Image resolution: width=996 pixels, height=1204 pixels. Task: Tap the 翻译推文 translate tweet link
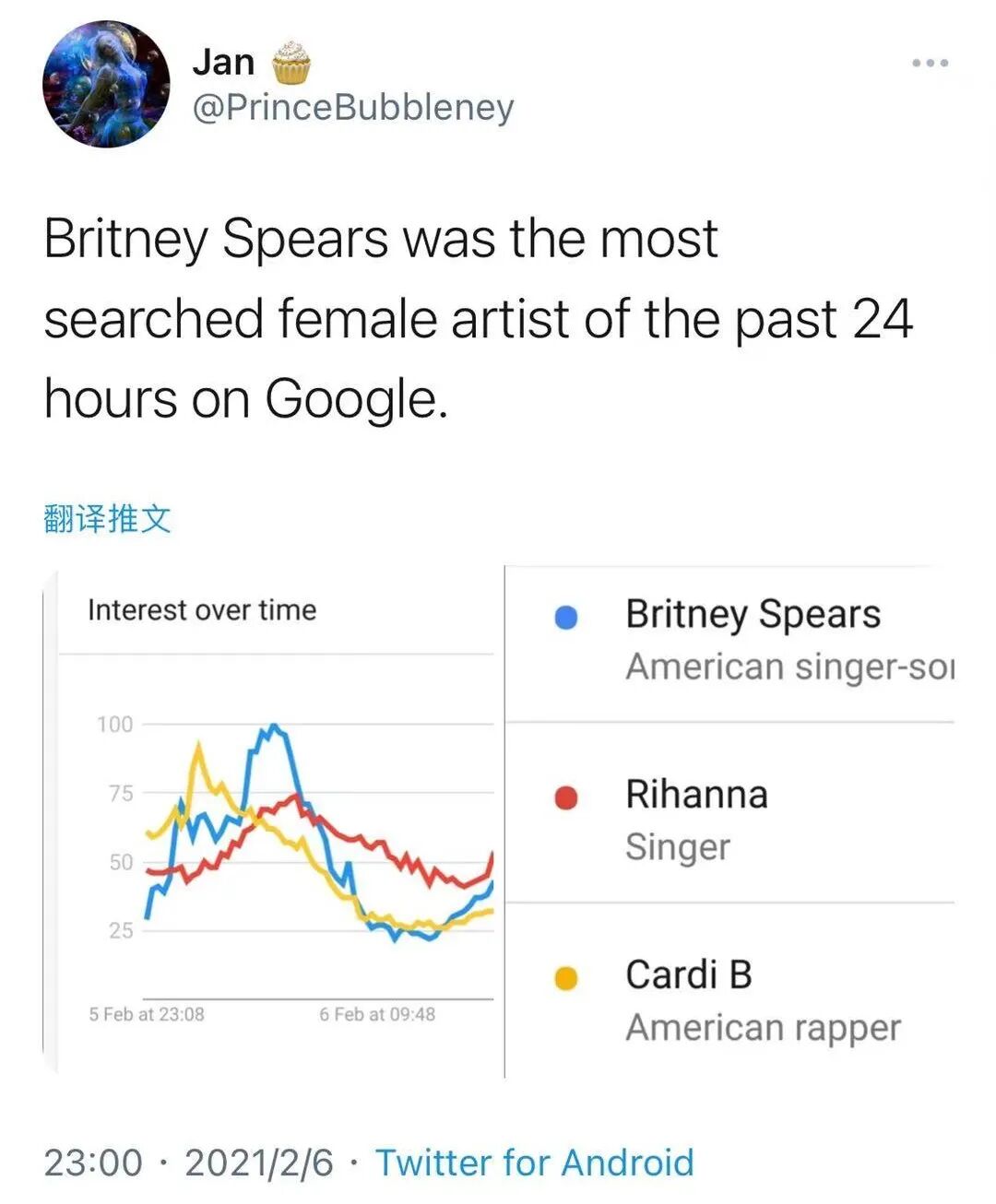tap(107, 519)
